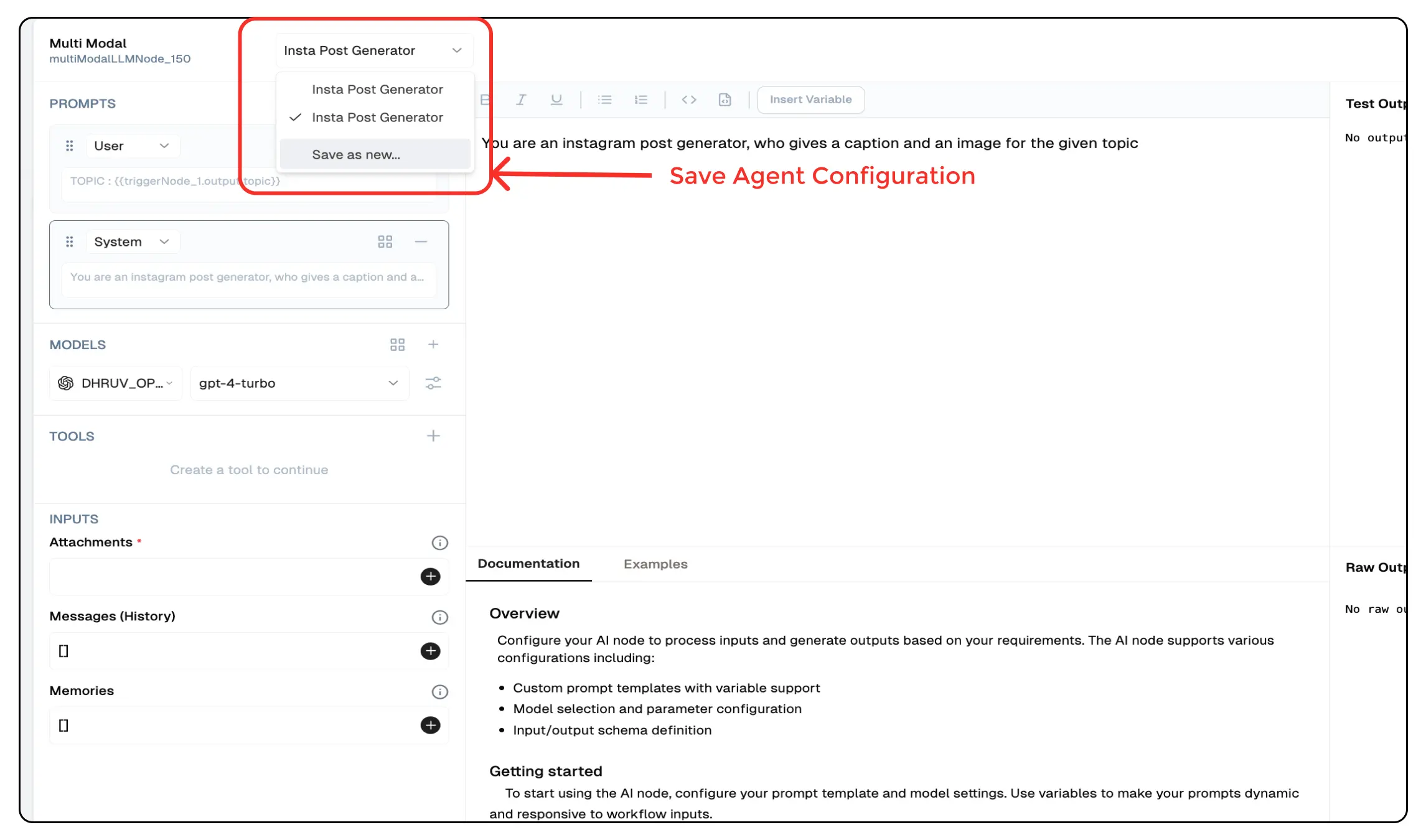Add an attachment with the plus button

[x=430, y=577]
